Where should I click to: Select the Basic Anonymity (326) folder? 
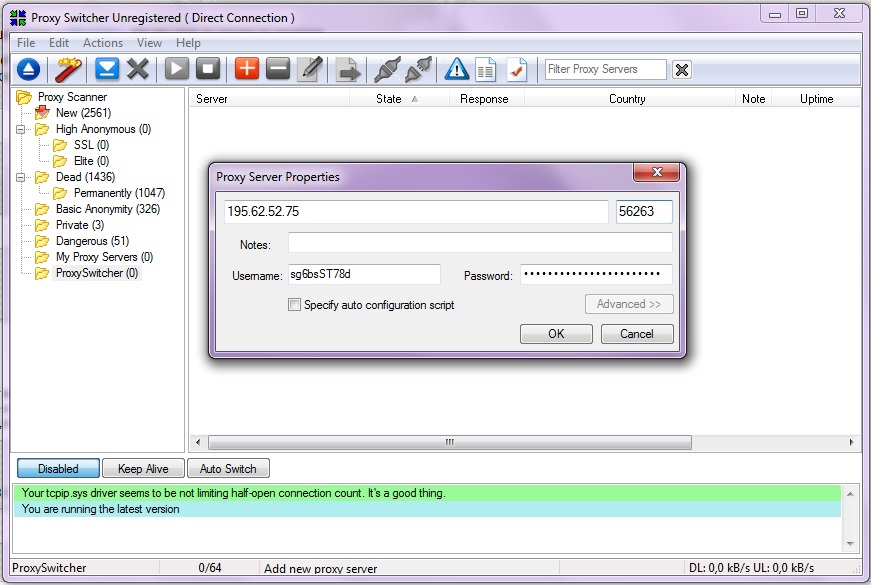tap(108, 209)
